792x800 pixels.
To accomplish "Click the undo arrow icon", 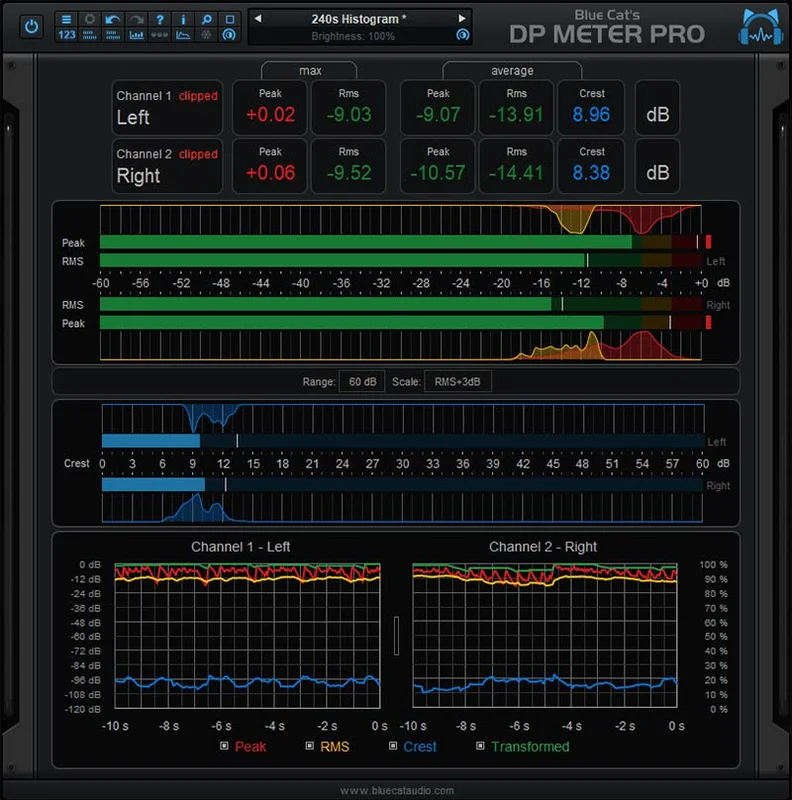I will (x=113, y=19).
